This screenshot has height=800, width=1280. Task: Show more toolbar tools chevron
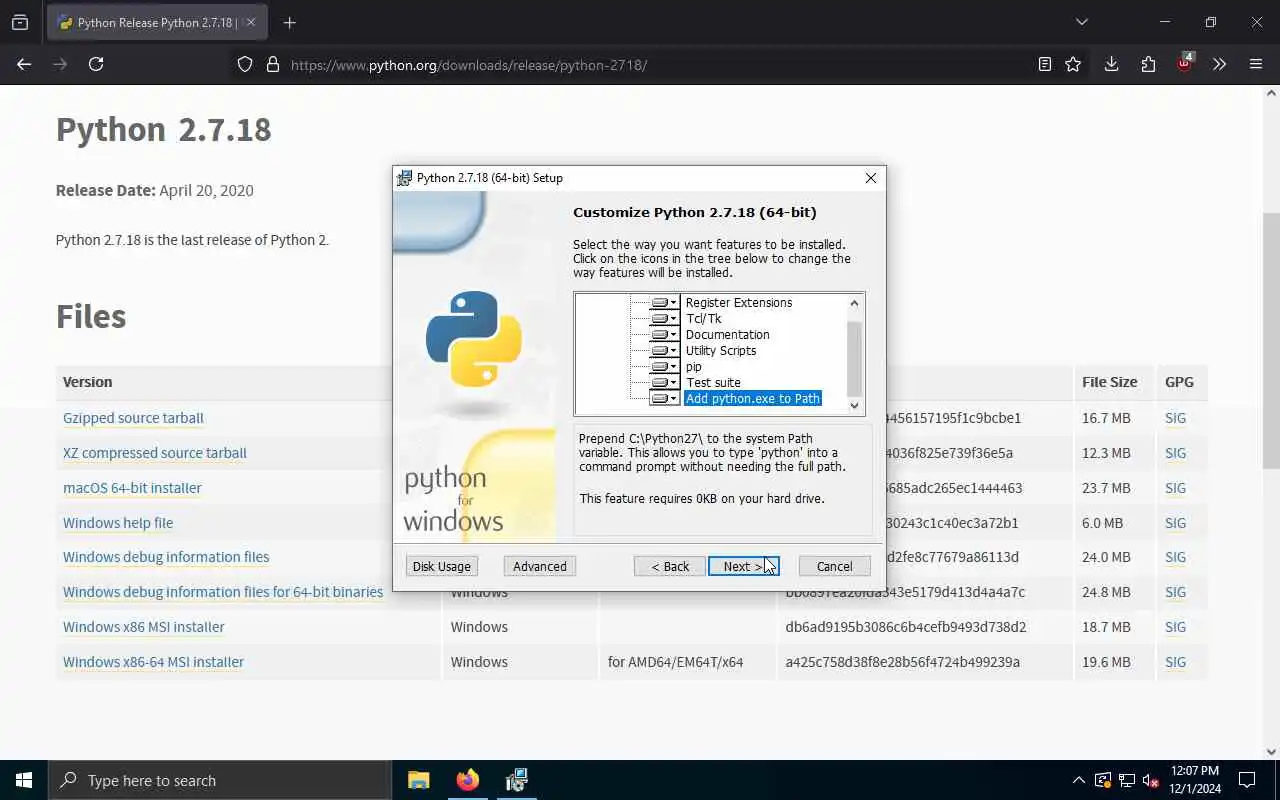tap(1219, 64)
